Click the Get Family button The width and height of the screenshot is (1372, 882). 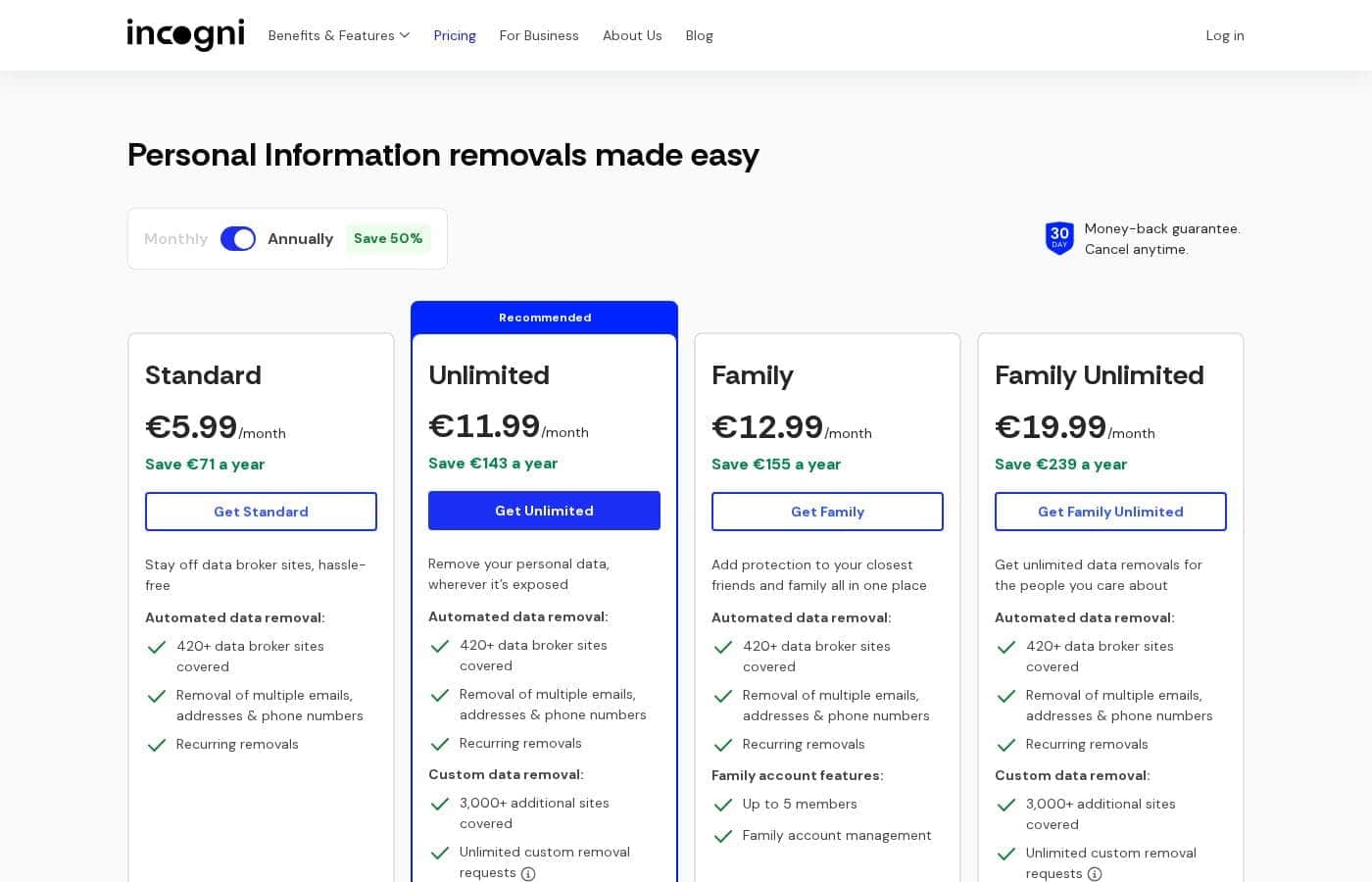click(827, 512)
